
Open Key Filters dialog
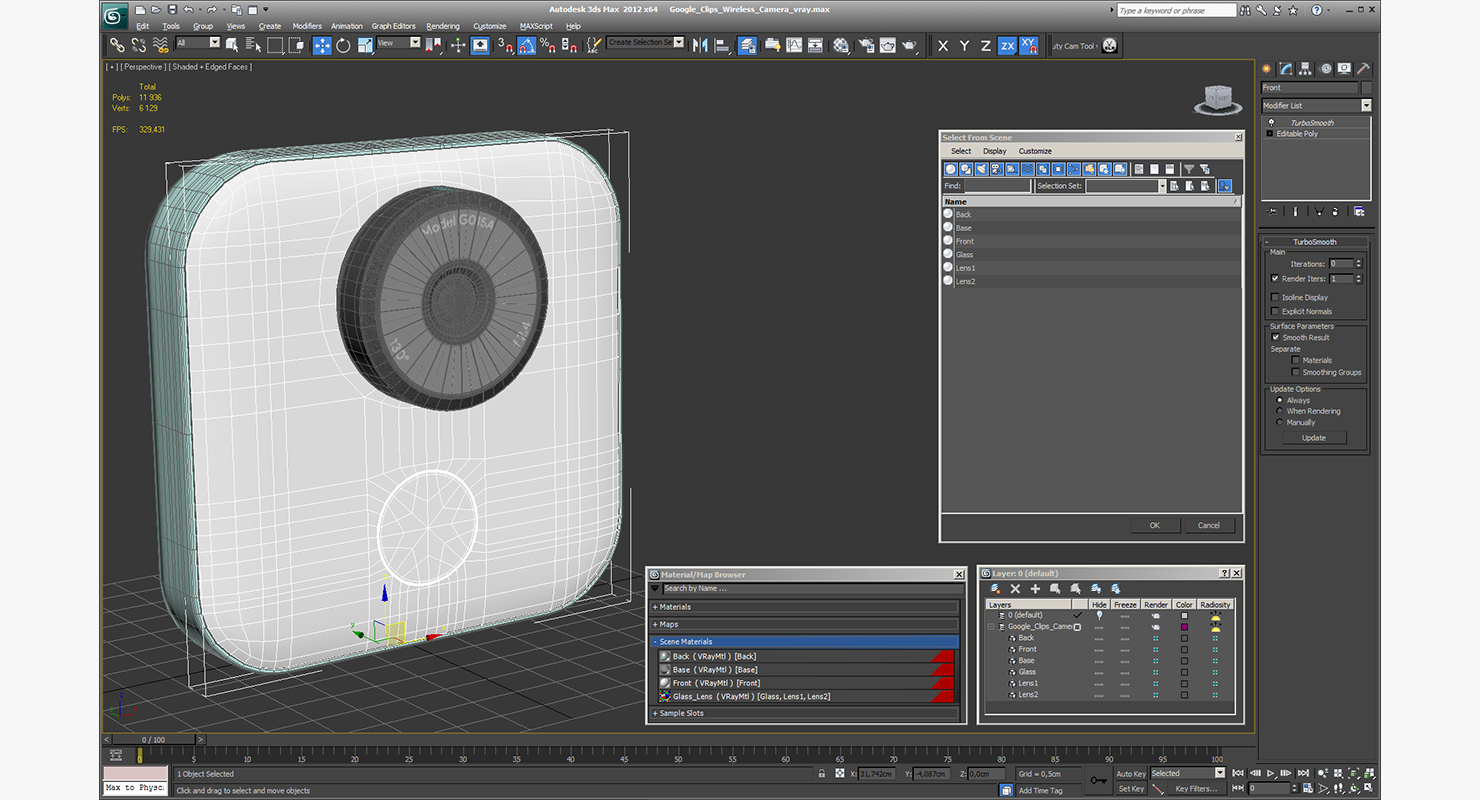1197,789
